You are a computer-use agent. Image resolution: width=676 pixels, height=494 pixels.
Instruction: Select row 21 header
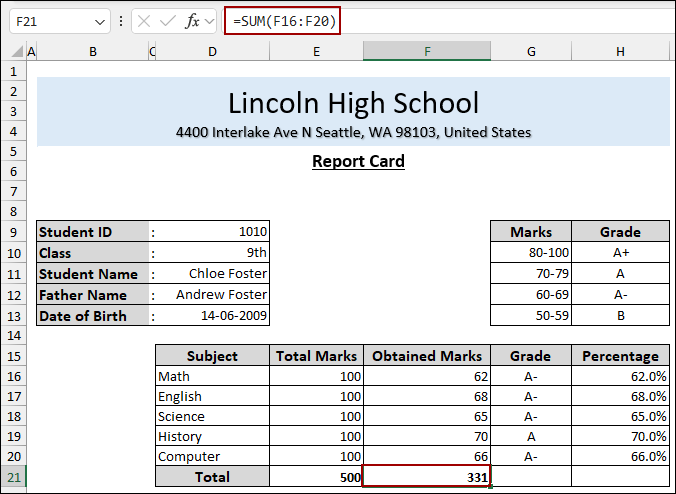pos(13,477)
